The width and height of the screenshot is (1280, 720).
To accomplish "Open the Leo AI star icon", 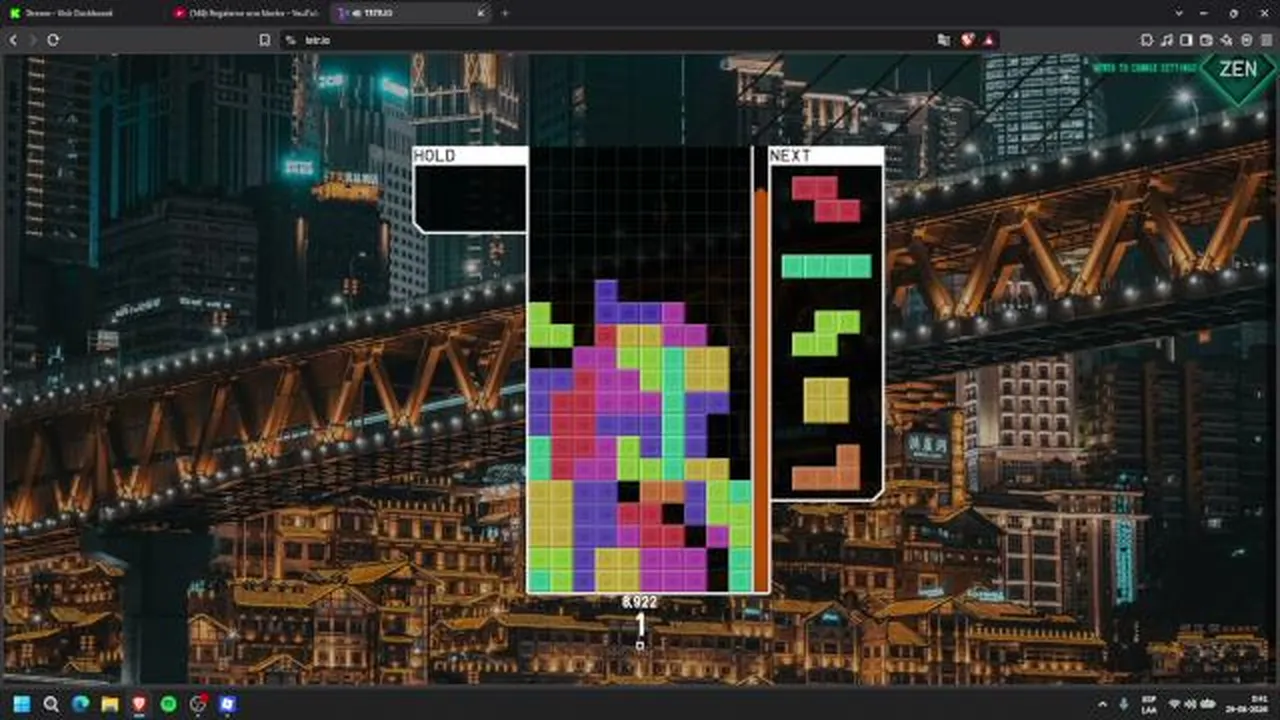I will click(1226, 40).
